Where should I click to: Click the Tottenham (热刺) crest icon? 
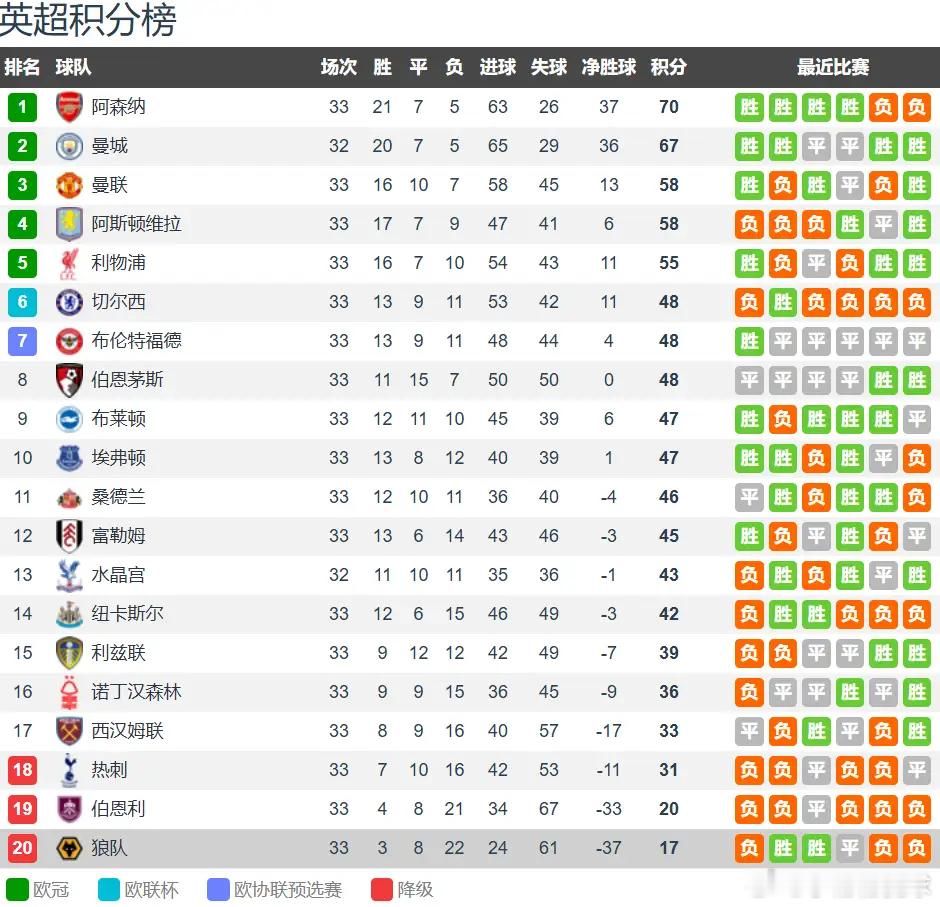click(x=69, y=770)
